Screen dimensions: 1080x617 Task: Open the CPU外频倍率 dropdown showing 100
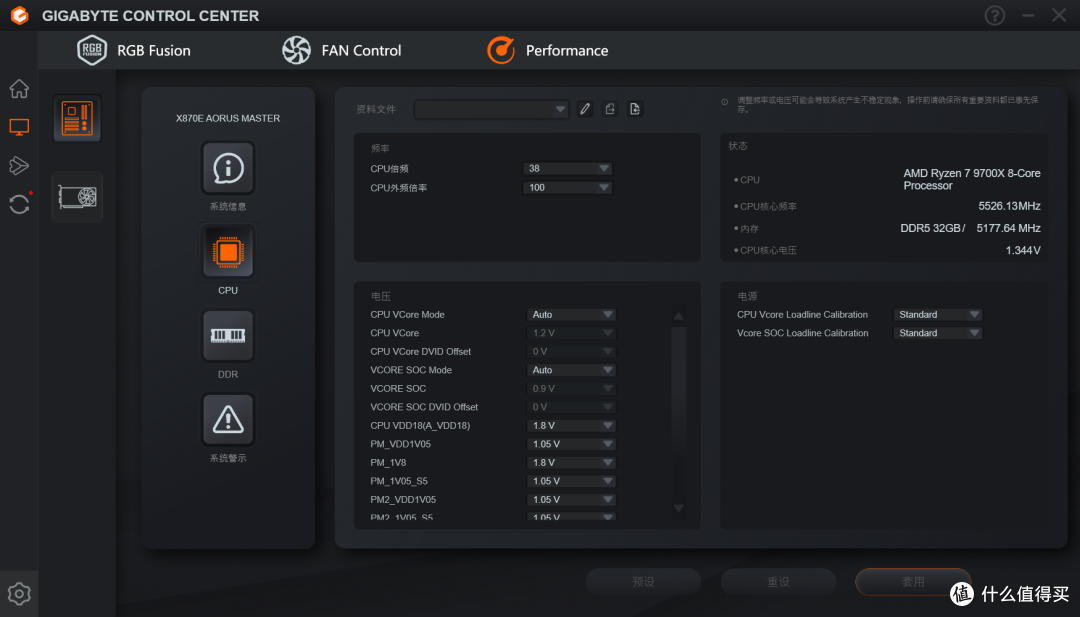(x=568, y=187)
